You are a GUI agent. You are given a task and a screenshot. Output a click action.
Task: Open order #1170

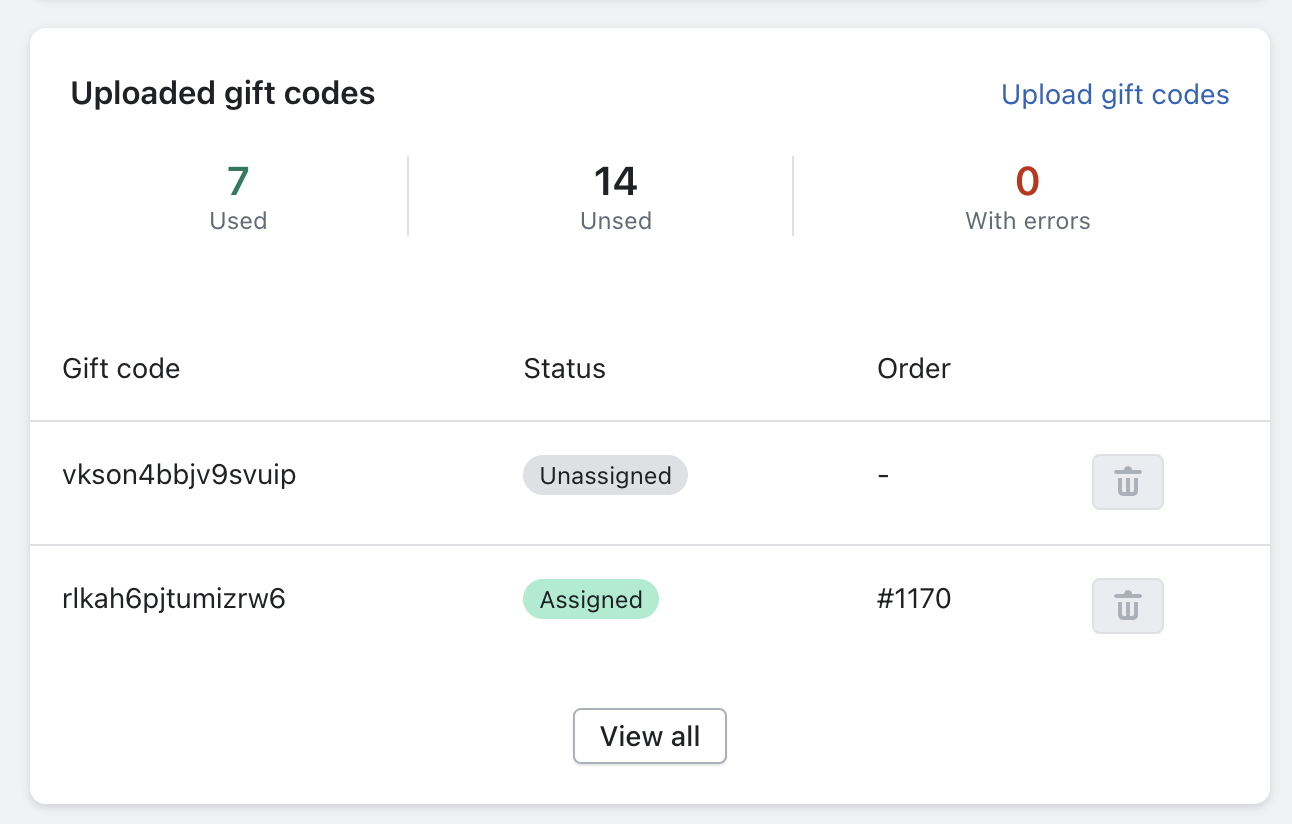tap(914, 598)
